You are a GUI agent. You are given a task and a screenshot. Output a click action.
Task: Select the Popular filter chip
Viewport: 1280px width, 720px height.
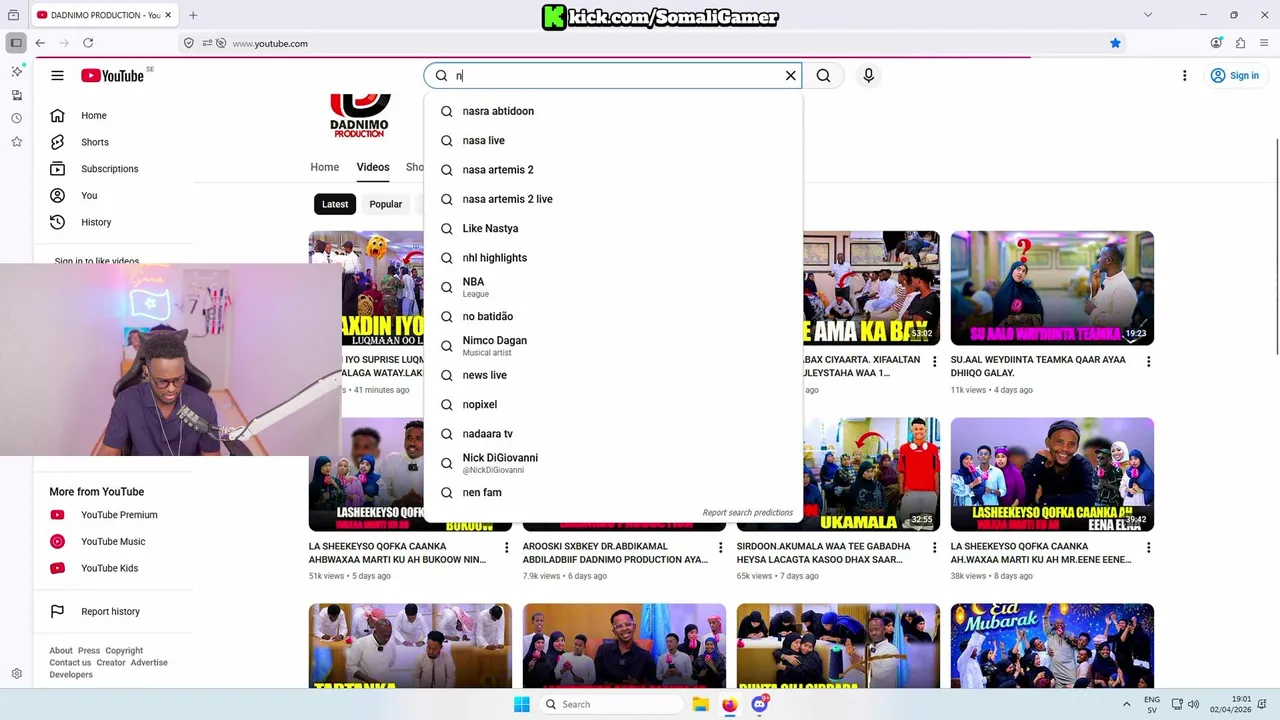pos(385,204)
